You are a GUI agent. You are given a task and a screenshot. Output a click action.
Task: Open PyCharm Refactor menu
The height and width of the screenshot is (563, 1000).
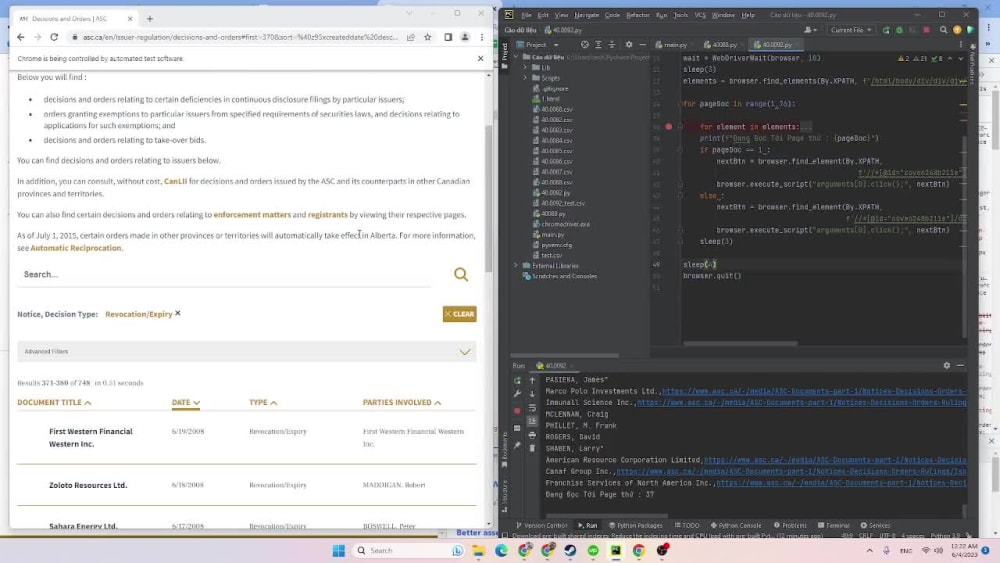637,15
